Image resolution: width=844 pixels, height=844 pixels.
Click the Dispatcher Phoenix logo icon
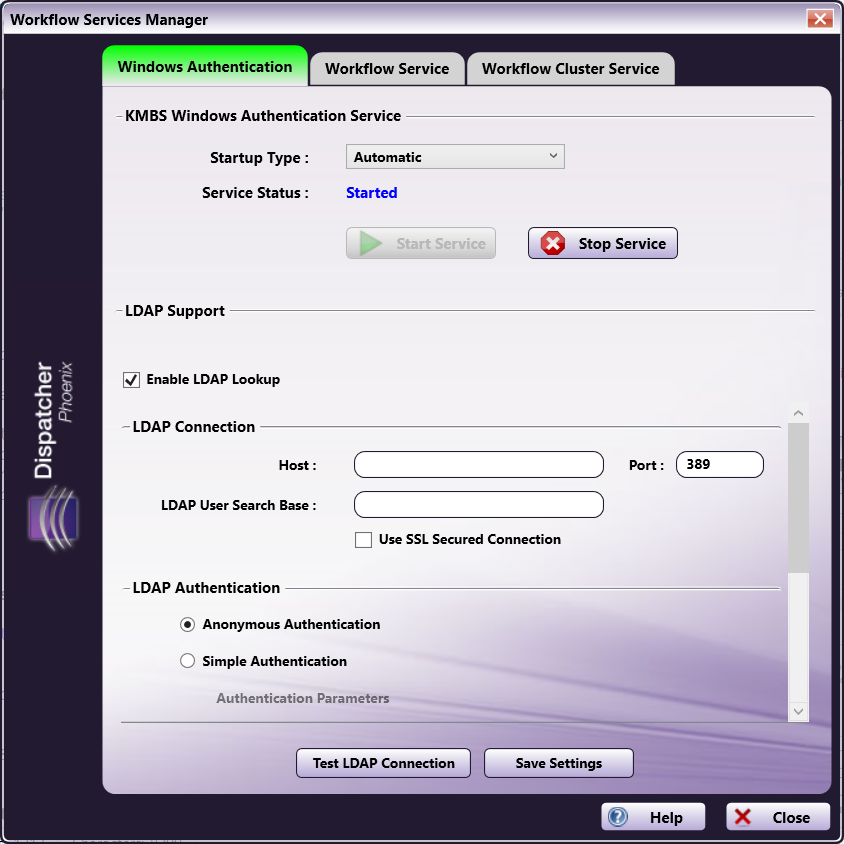coord(53,519)
